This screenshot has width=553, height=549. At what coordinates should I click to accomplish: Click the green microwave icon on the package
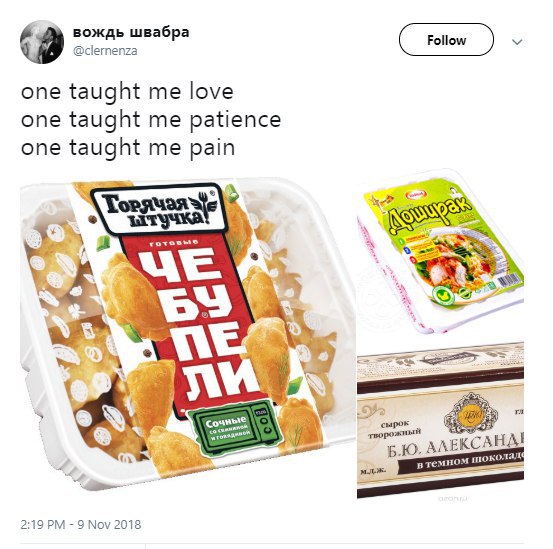(234, 427)
